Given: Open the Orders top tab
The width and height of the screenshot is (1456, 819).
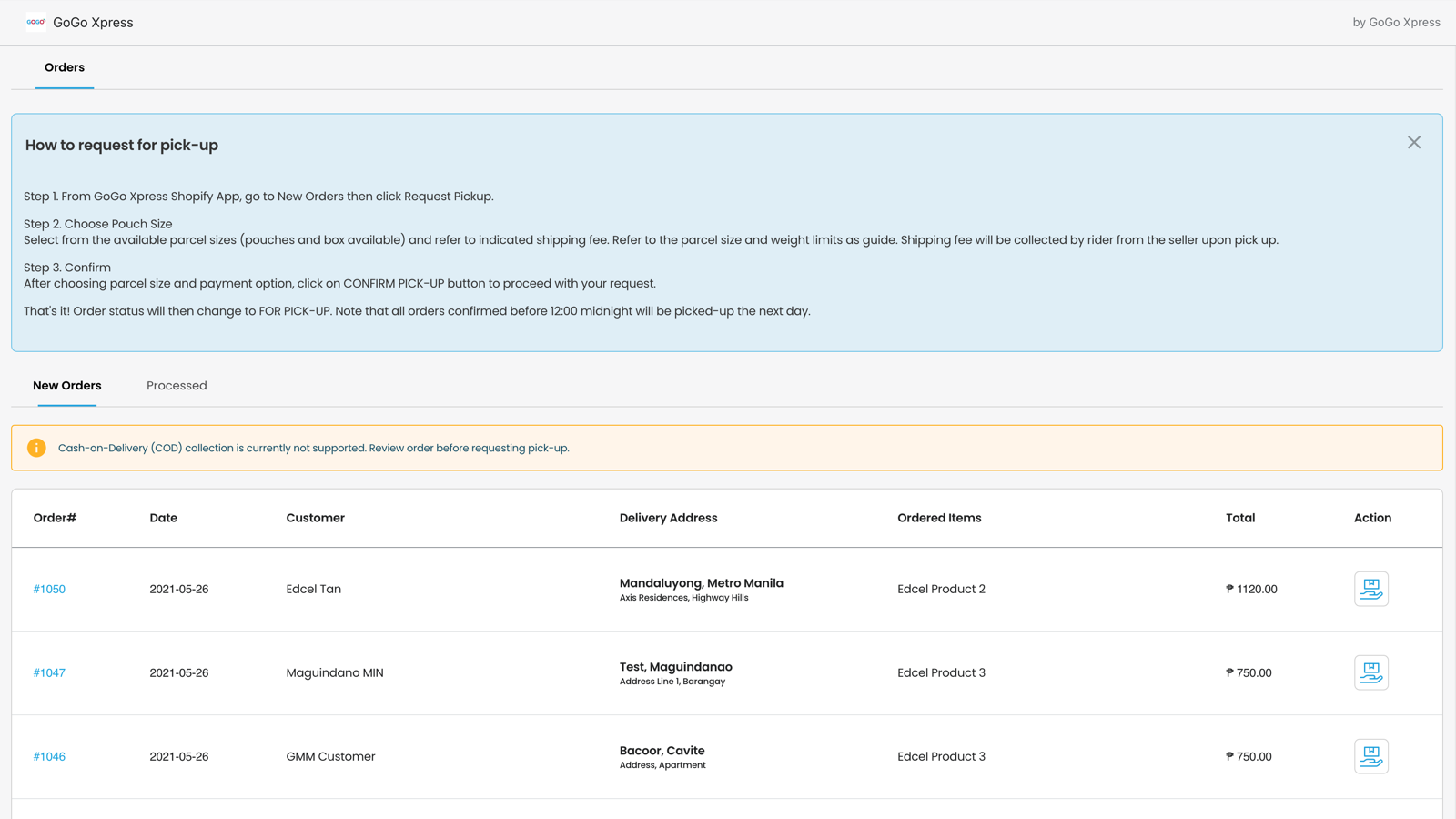Looking at the screenshot, I should (x=65, y=67).
